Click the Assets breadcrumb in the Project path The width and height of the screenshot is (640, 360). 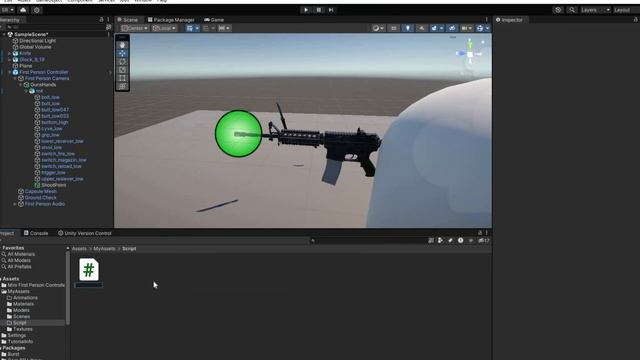pos(79,249)
